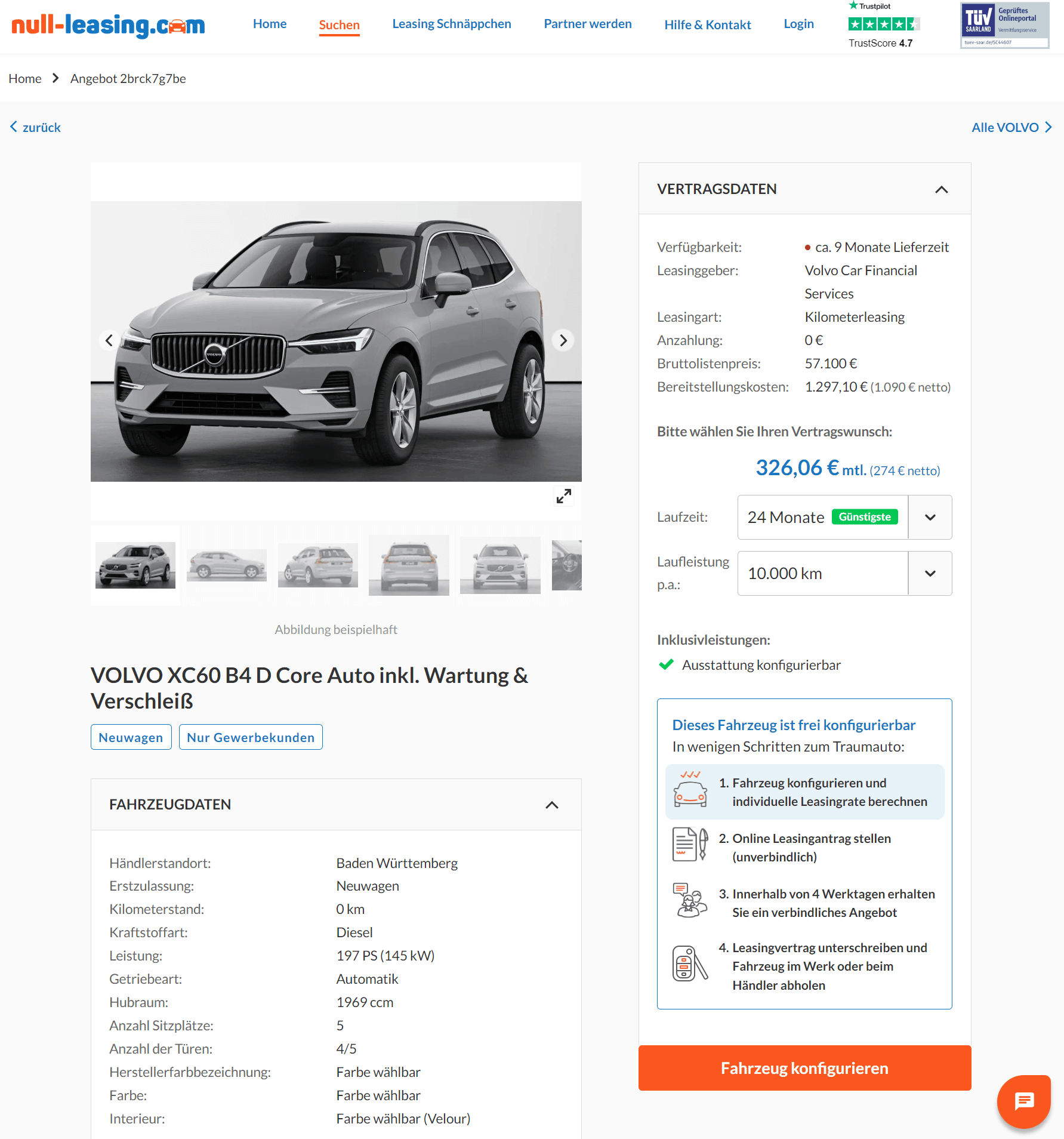
Task: Click the Günstigste green badge
Action: 865,517
